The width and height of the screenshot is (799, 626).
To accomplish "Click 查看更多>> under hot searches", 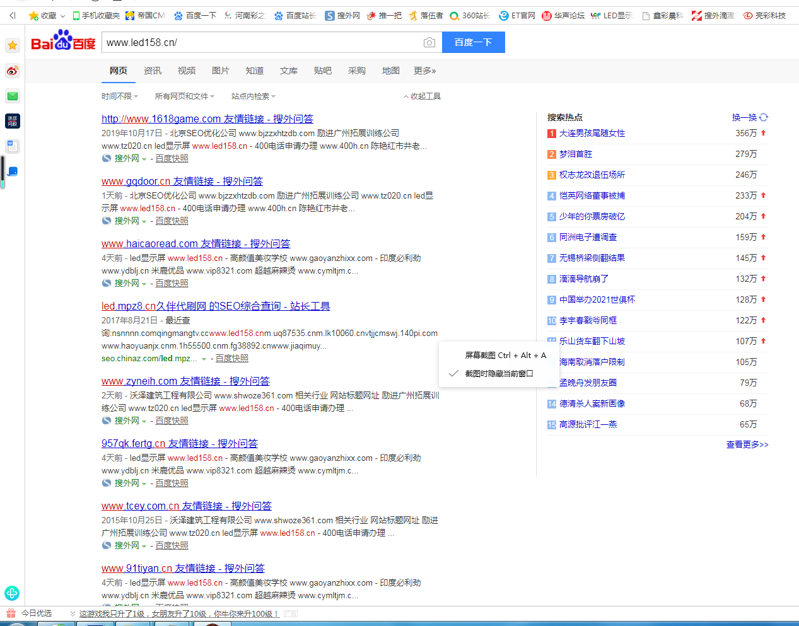I will [x=747, y=445].
